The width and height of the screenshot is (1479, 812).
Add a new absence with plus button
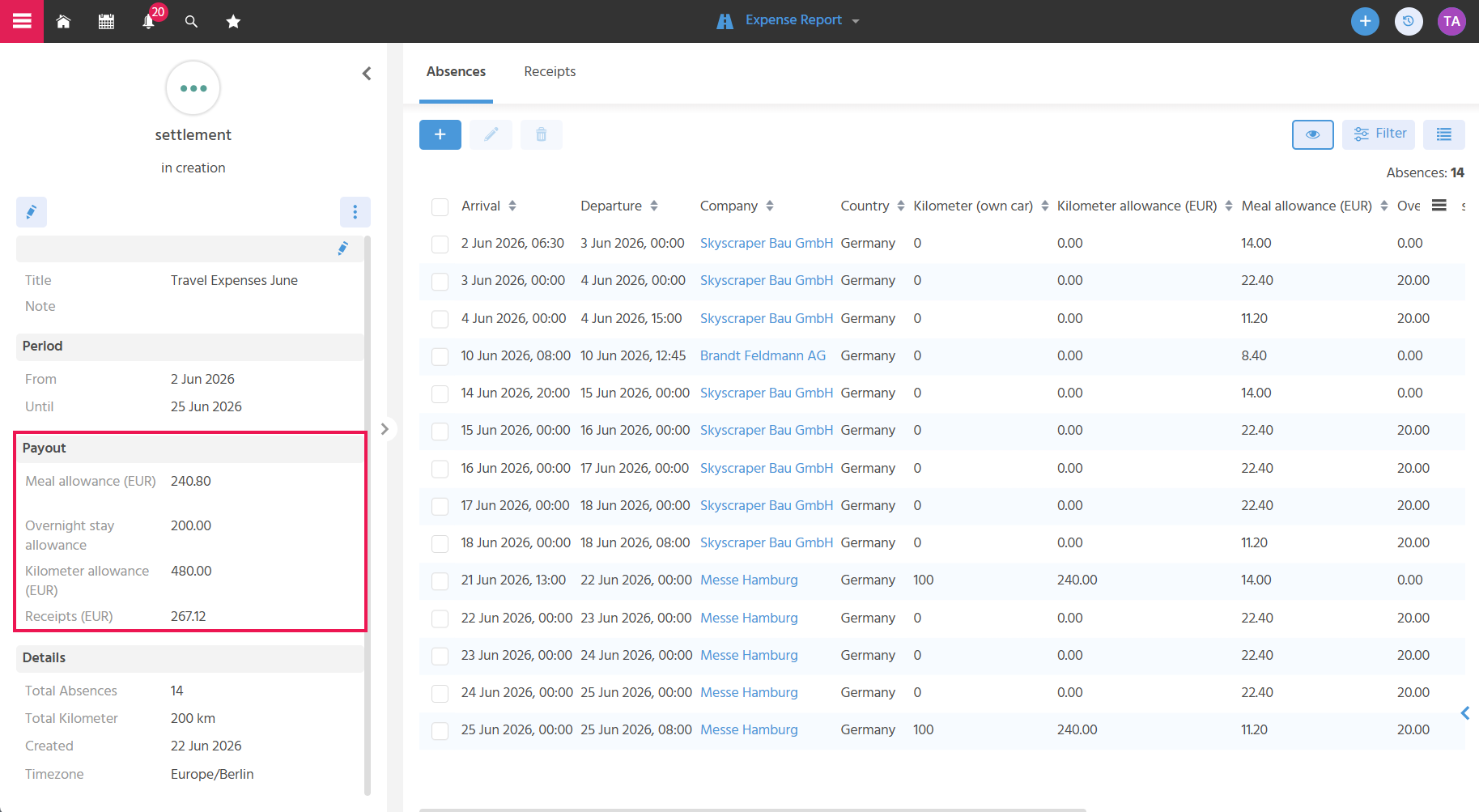pos(440,134)
